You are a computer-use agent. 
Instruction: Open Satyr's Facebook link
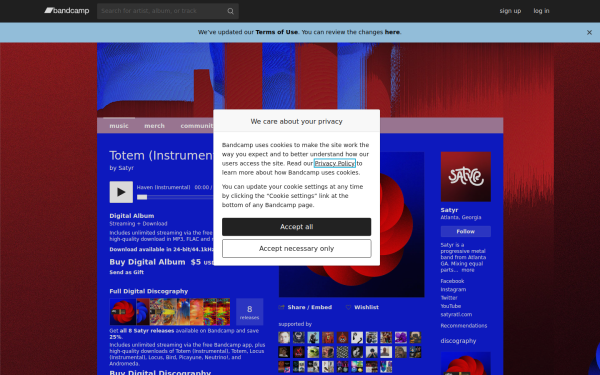pyautogui.click(x=452, y=281)
